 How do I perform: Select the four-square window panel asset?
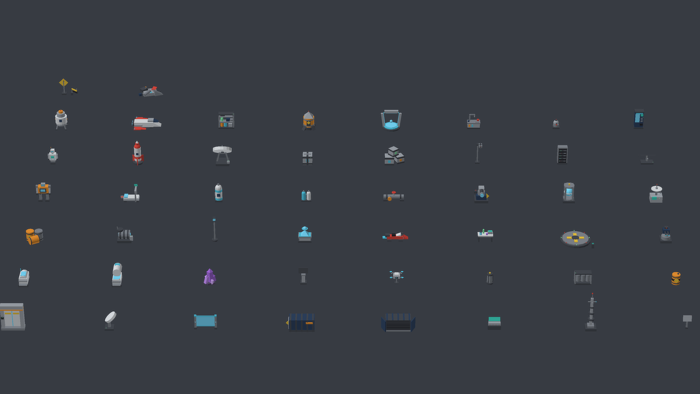pos(307,157)
